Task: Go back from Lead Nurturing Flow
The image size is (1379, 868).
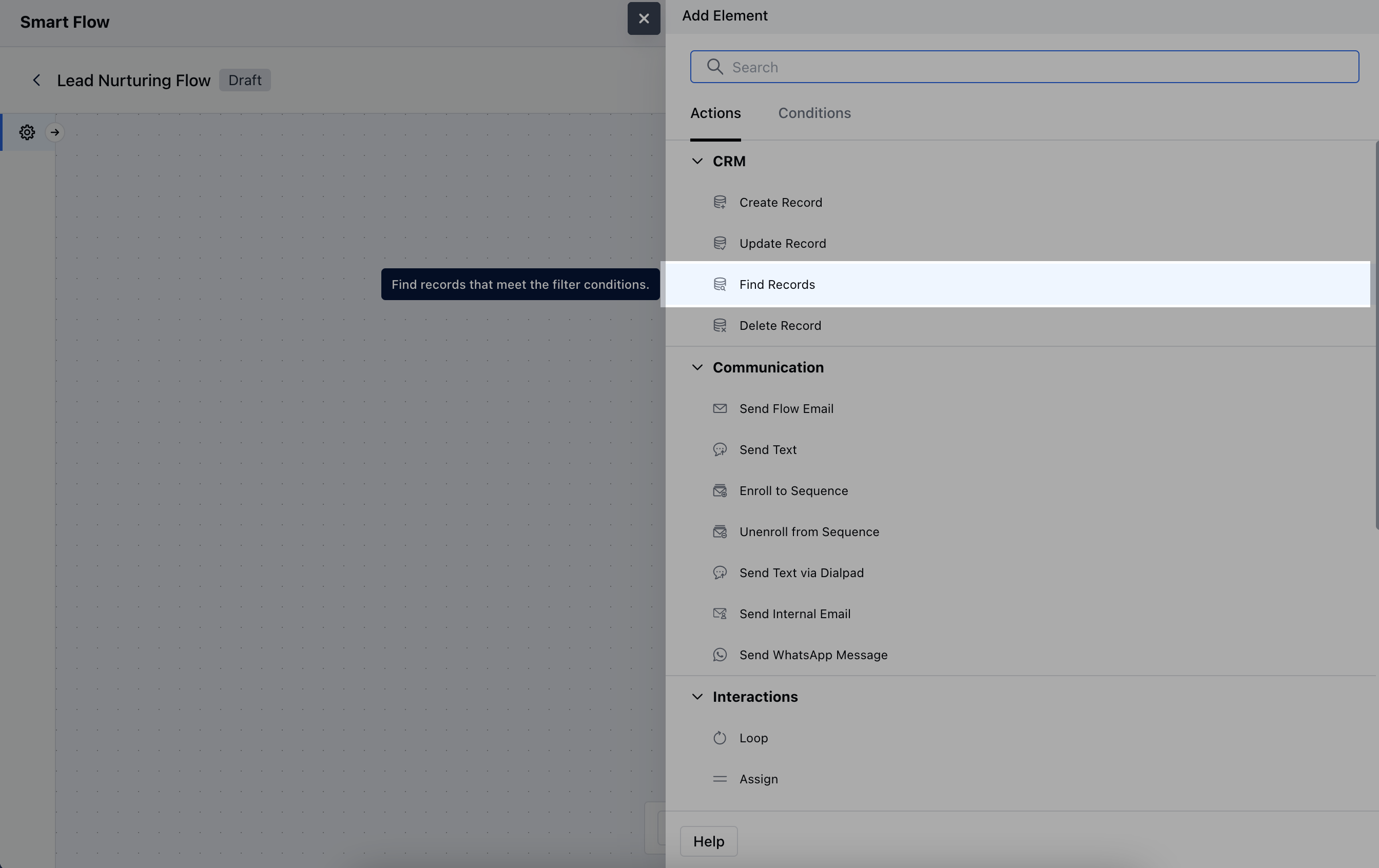Action: [x=36, y=80]
